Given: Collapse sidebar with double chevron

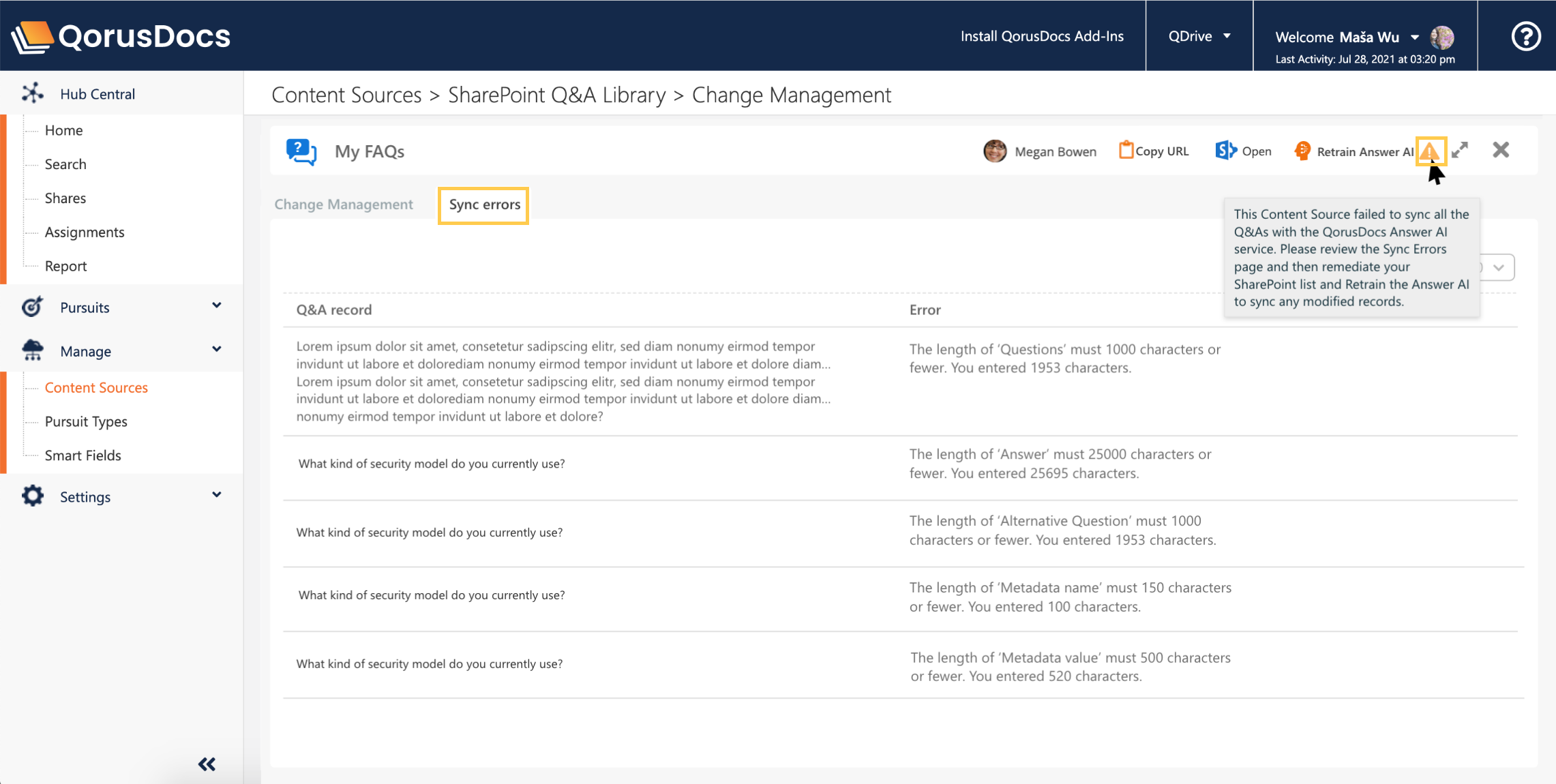Looking at the screenshot, I should tap(207, 764).
